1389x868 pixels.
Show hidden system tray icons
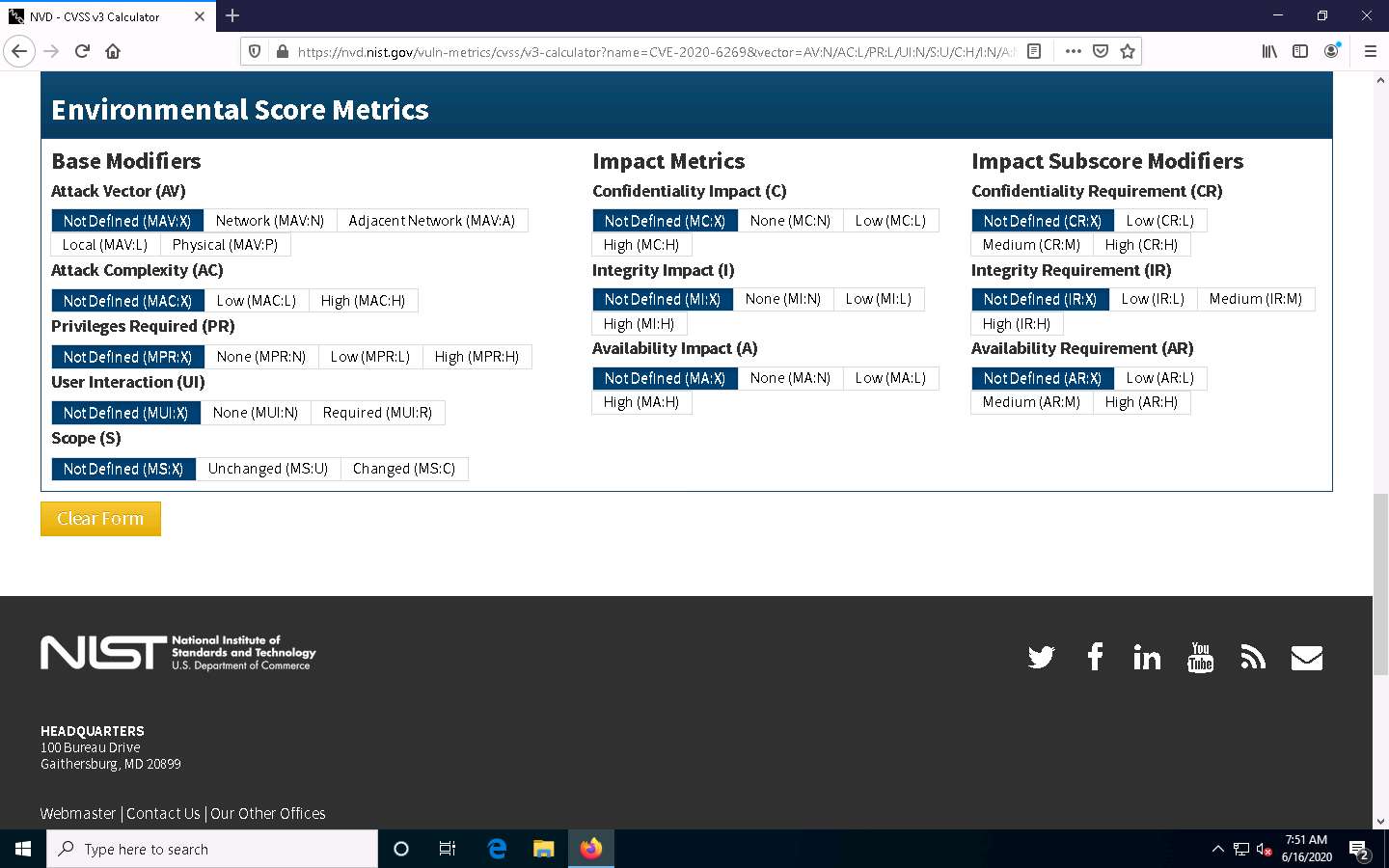coord(1217,850)
